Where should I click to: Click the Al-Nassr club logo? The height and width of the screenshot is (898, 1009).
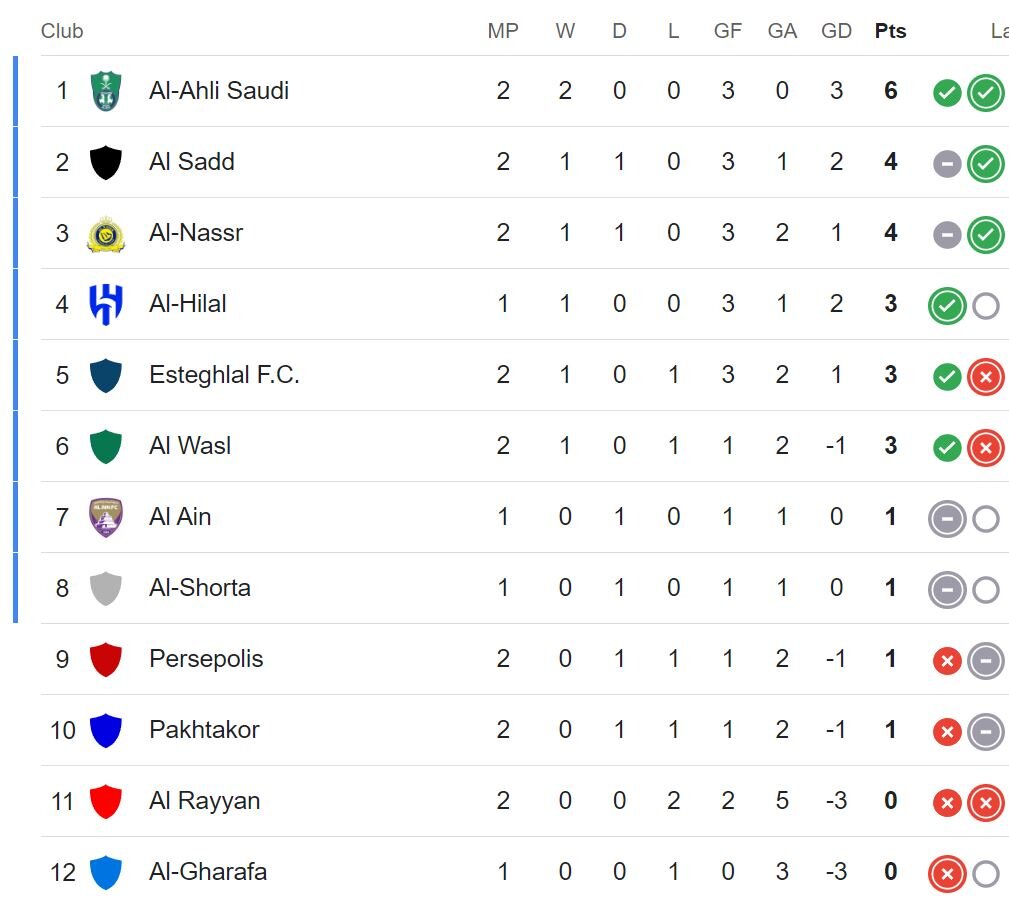(x=106, y=233)
